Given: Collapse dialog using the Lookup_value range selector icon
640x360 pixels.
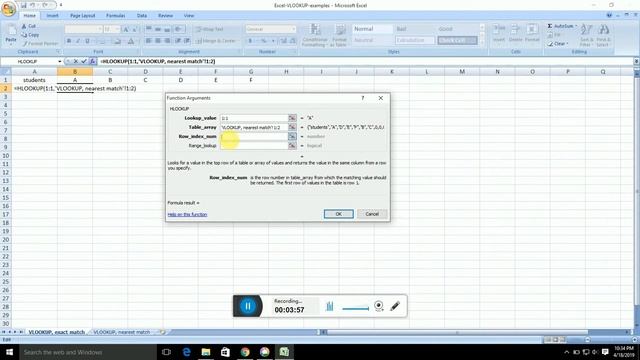Looking at the screenshot, I should click(292, 118).
